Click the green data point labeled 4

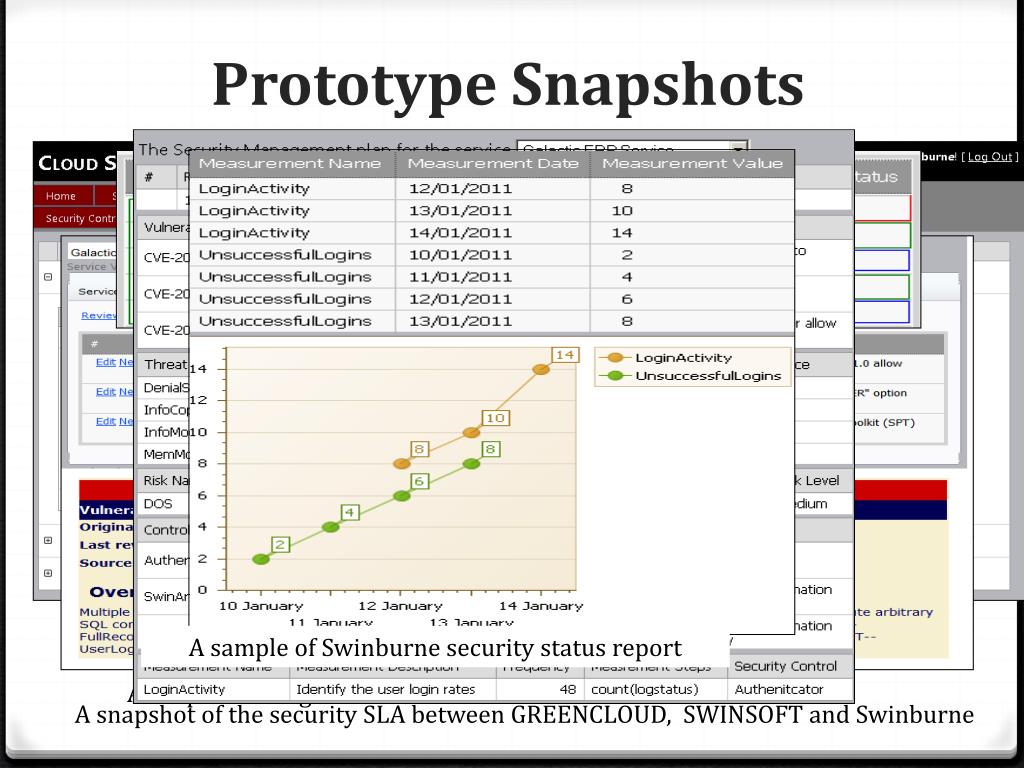pyautogui.click(x=331, y=527)
